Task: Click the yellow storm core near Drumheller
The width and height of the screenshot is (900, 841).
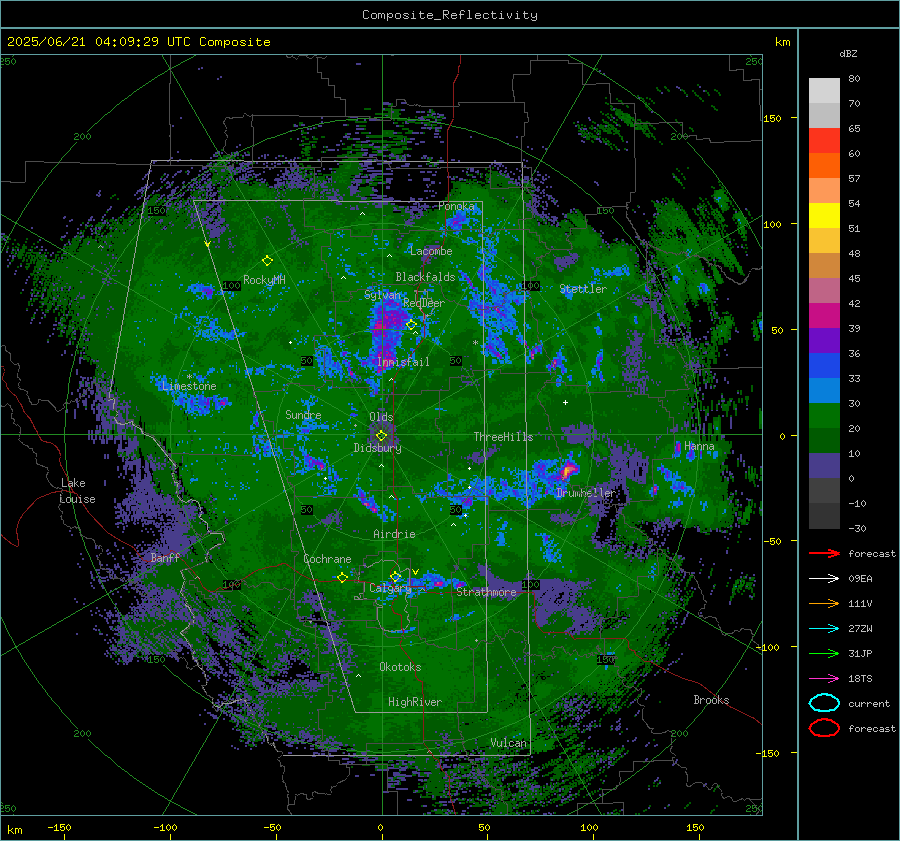Action: point(568,471)
